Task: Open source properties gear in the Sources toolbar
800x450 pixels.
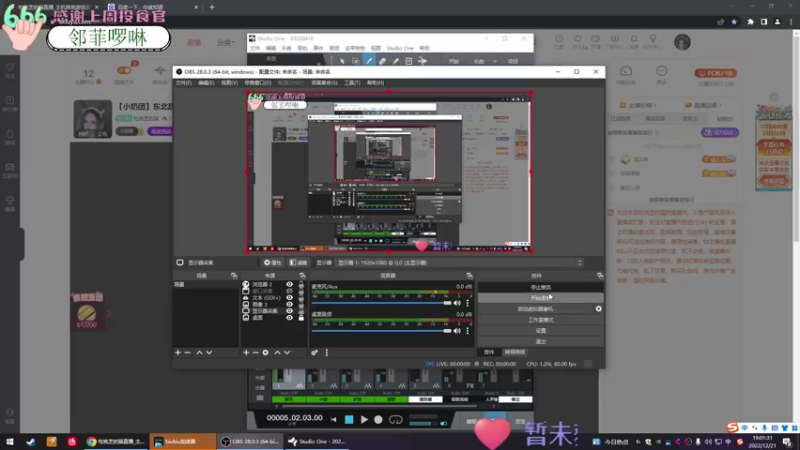Action: (x=265, y=353)
